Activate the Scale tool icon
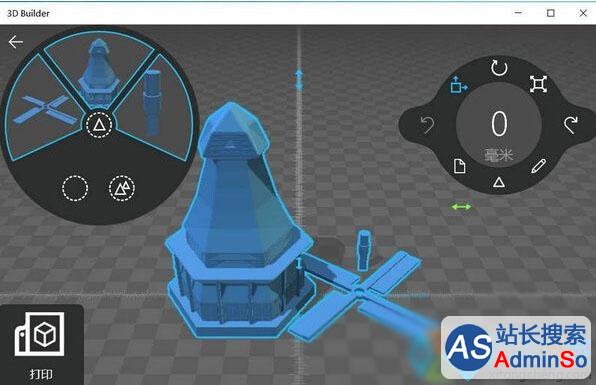 pos(539,84)
